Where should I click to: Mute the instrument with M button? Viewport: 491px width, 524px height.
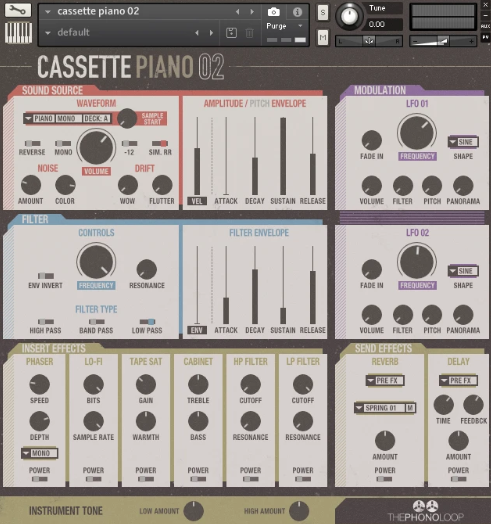pyautogui.click(x=323, y=37)
